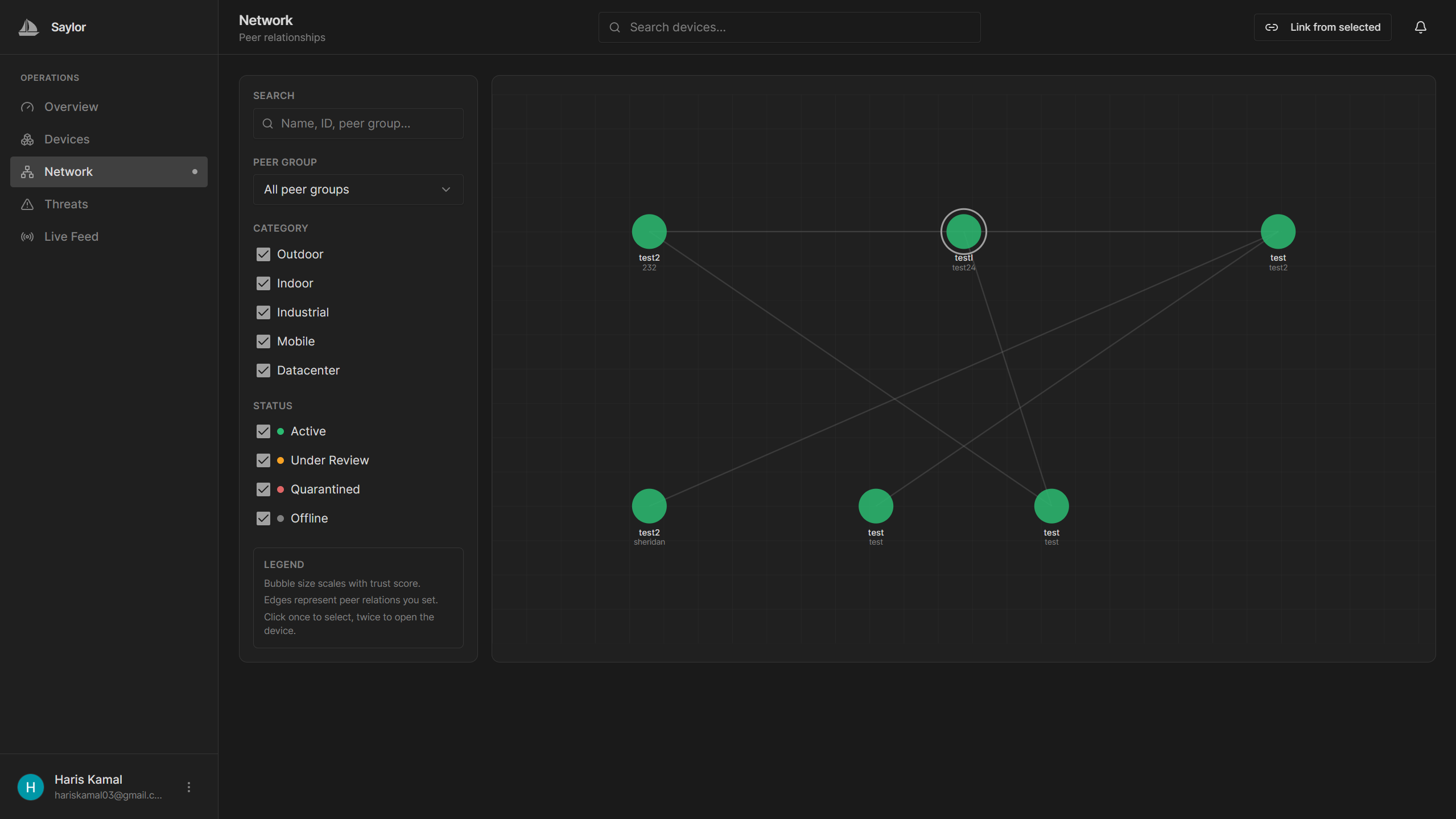Click the Link from selected button

click(x=1322, y=27)
